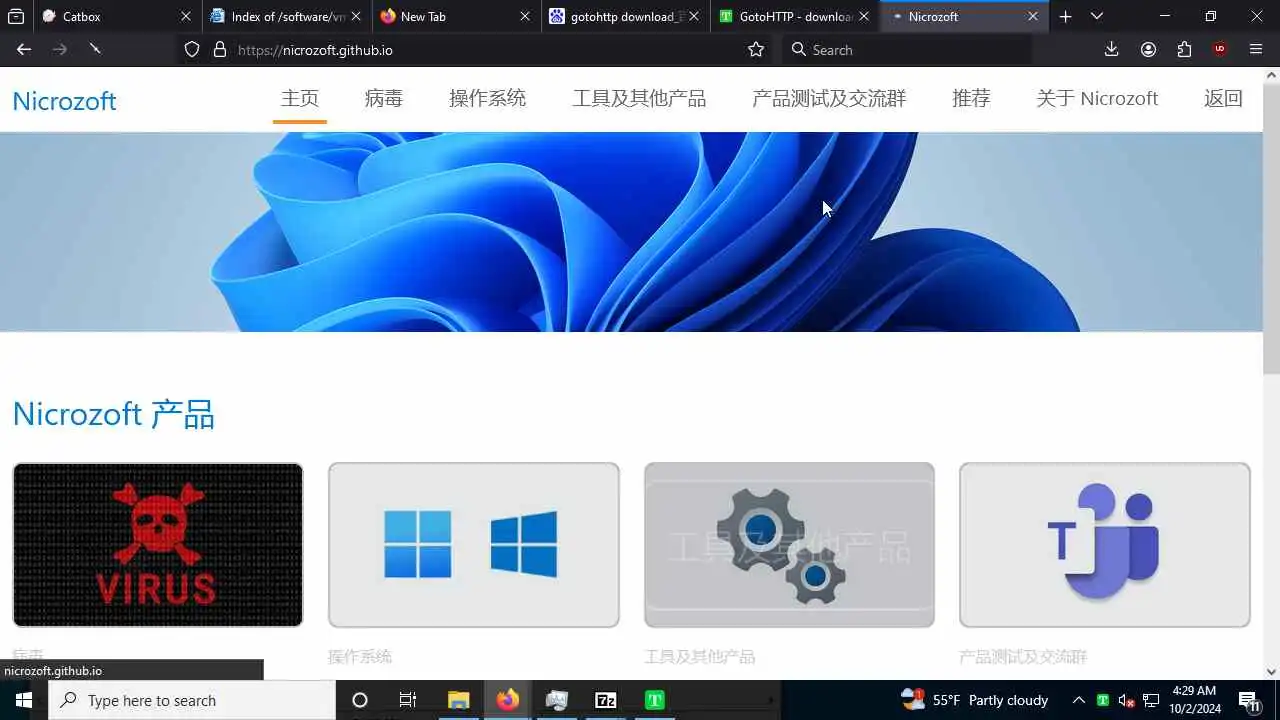Open 产品测试及交流群 navigation item
1280x720 pixels.
[829, 98]
